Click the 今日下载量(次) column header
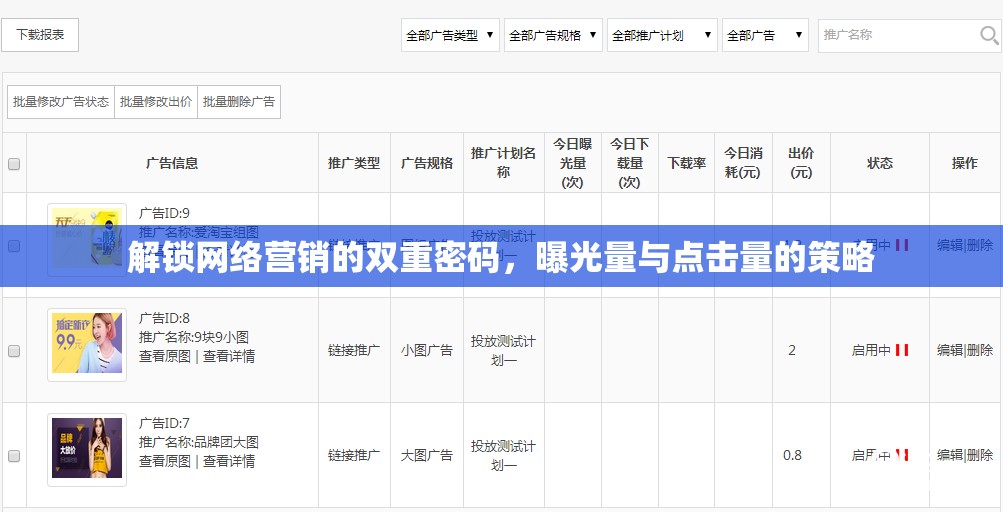 [629, 163]
